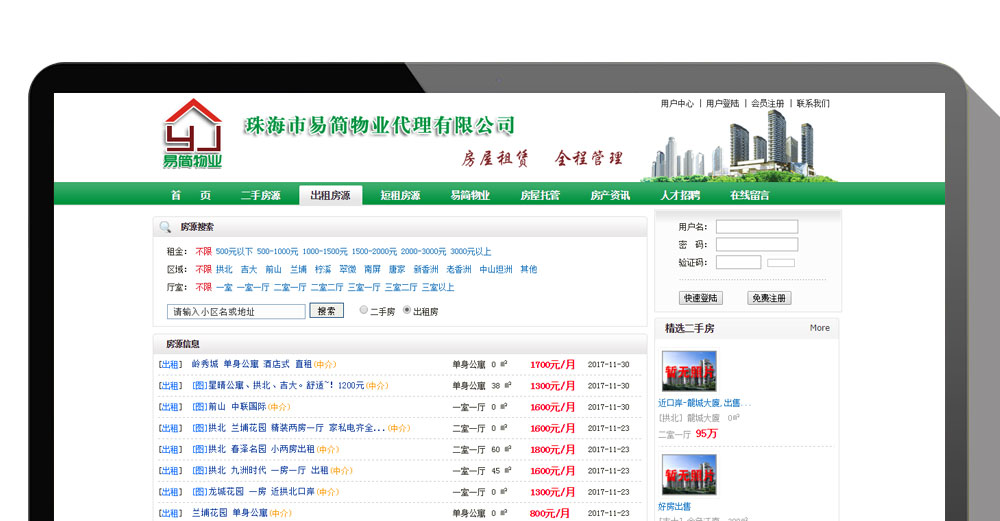Switch to the 短租房源 tab
The image size is (1000, 521).
coord(400,196)
